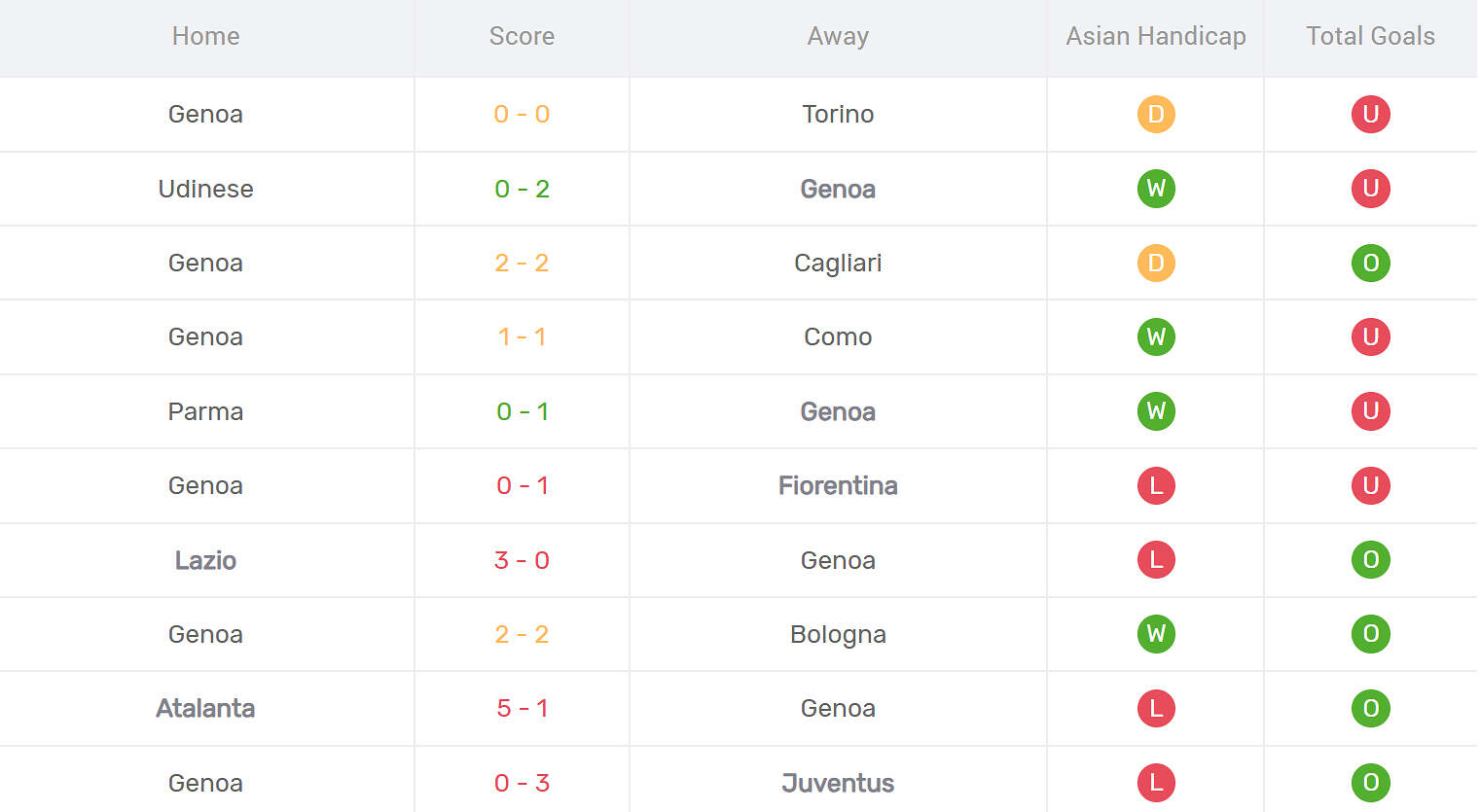Viewport: 1480px width, 812px height.
Task: Open the Udinese team link
Action: 205,189
